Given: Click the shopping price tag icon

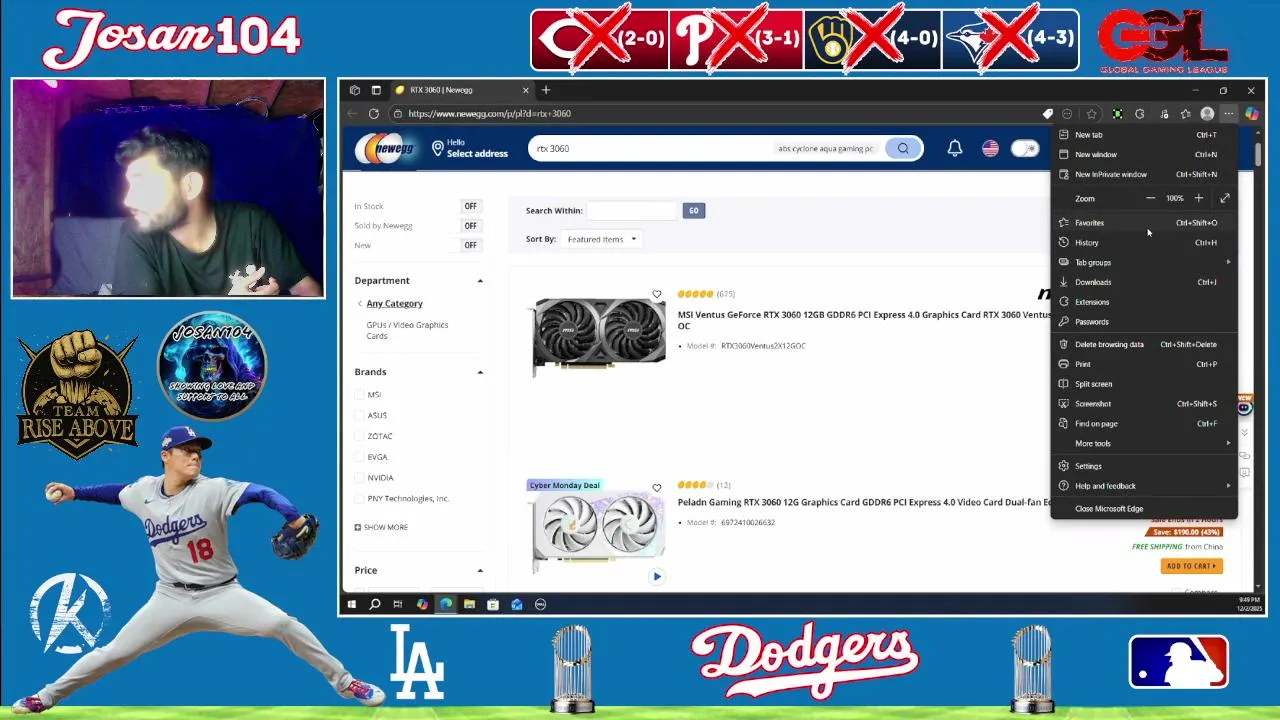Looking at the screenshot, I should [x=1047, y=114].
